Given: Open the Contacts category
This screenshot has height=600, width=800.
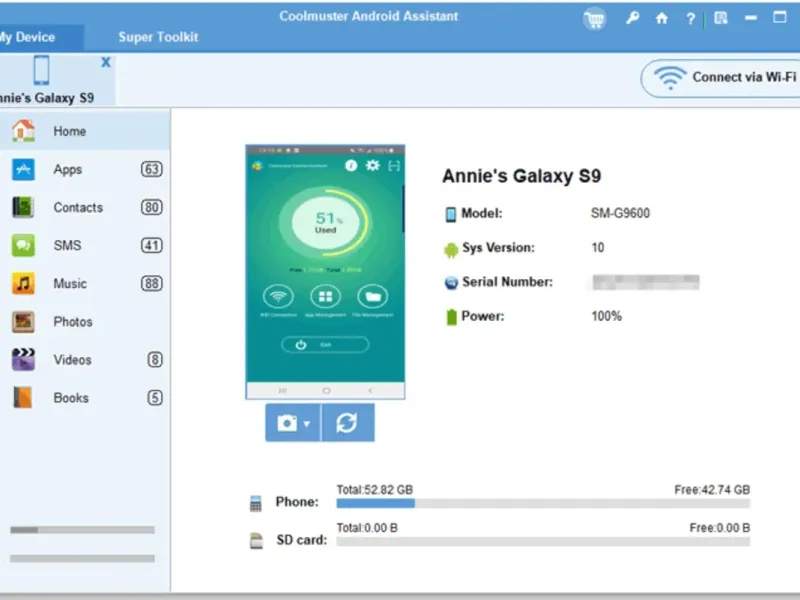Looking at the screenshot, I should coord(85,207).
